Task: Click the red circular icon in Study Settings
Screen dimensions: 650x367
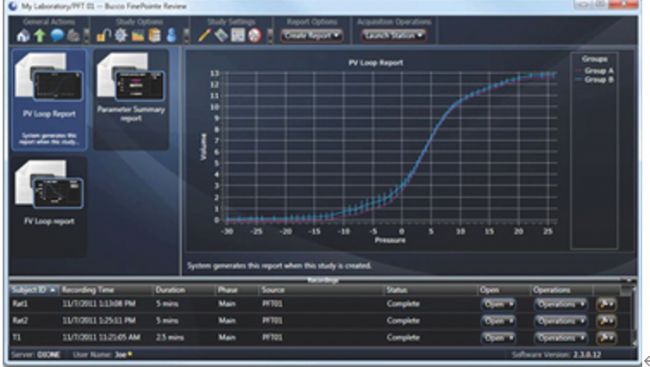Action: pyautogui.click(x=255, y=36)
